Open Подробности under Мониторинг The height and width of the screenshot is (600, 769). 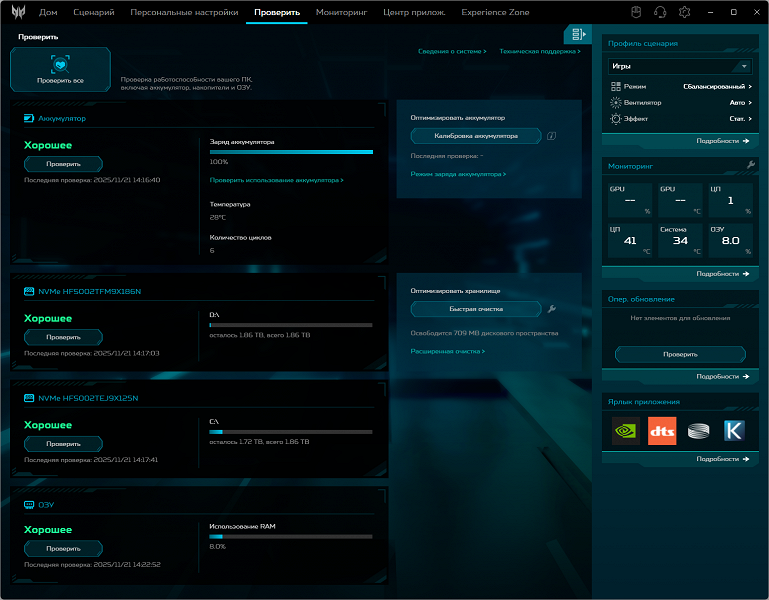(x=722, y=274)
